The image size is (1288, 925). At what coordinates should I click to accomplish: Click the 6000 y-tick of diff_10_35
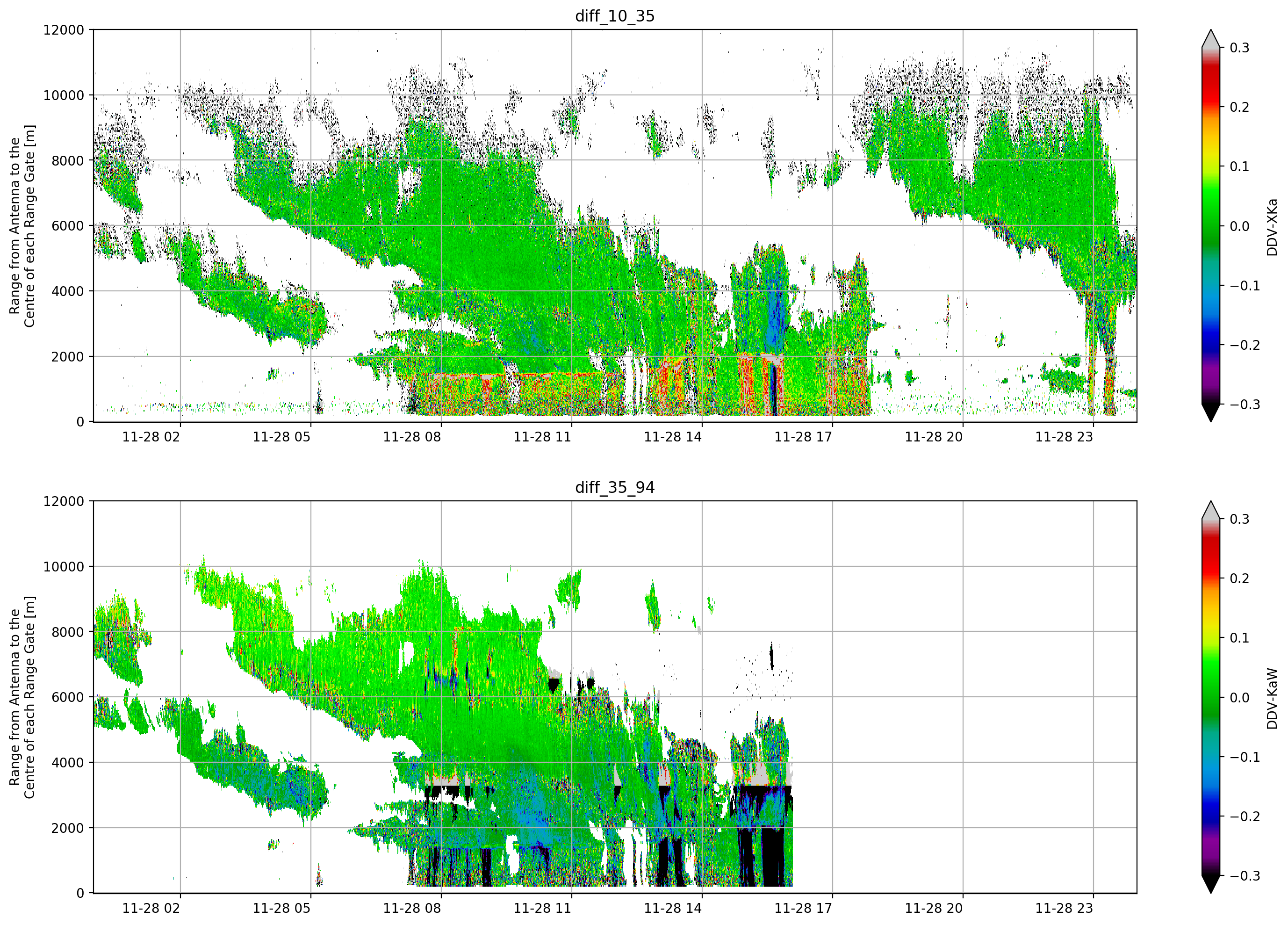(68, 226)
